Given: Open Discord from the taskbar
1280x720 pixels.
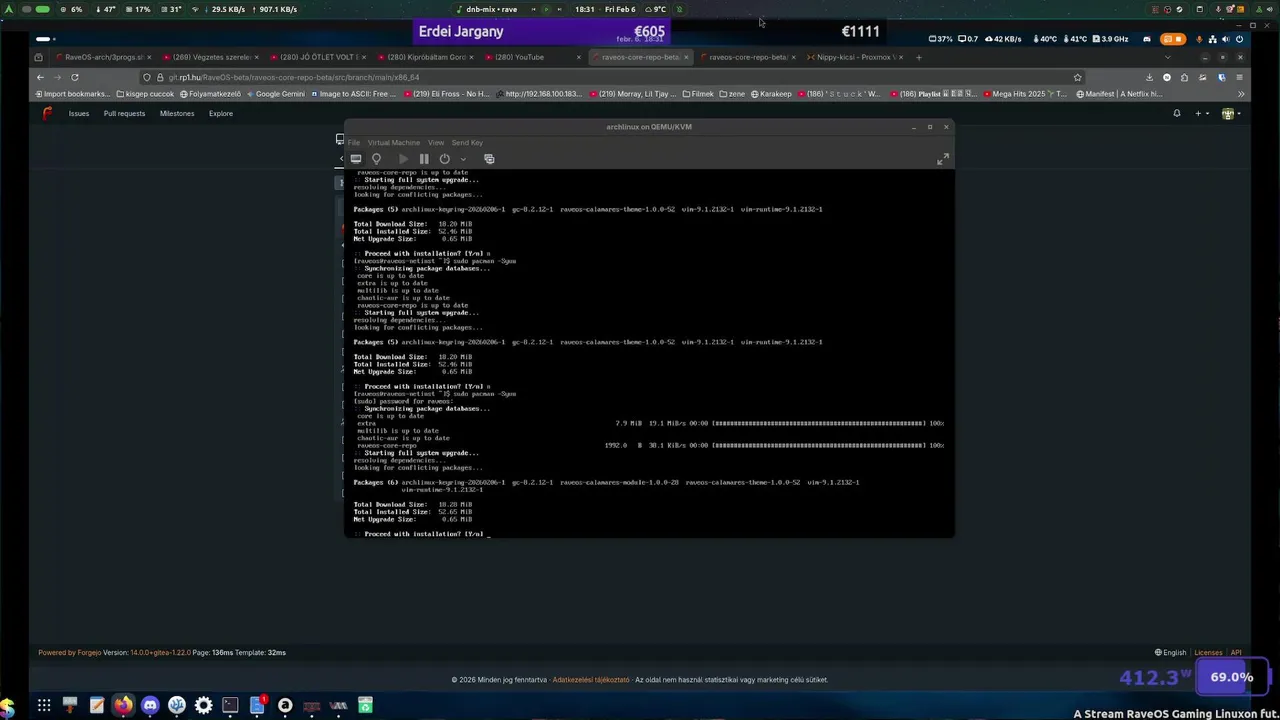Looking at the screenshot, I should [150, 706].
